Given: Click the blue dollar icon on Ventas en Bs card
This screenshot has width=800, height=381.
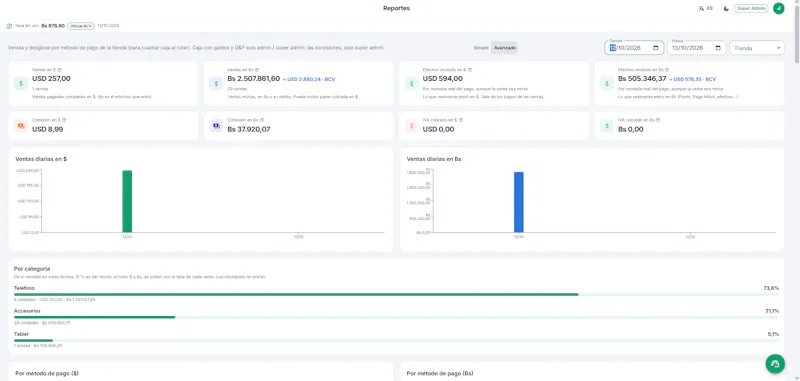Looking at the screenshot, I should tap(216, 84).
